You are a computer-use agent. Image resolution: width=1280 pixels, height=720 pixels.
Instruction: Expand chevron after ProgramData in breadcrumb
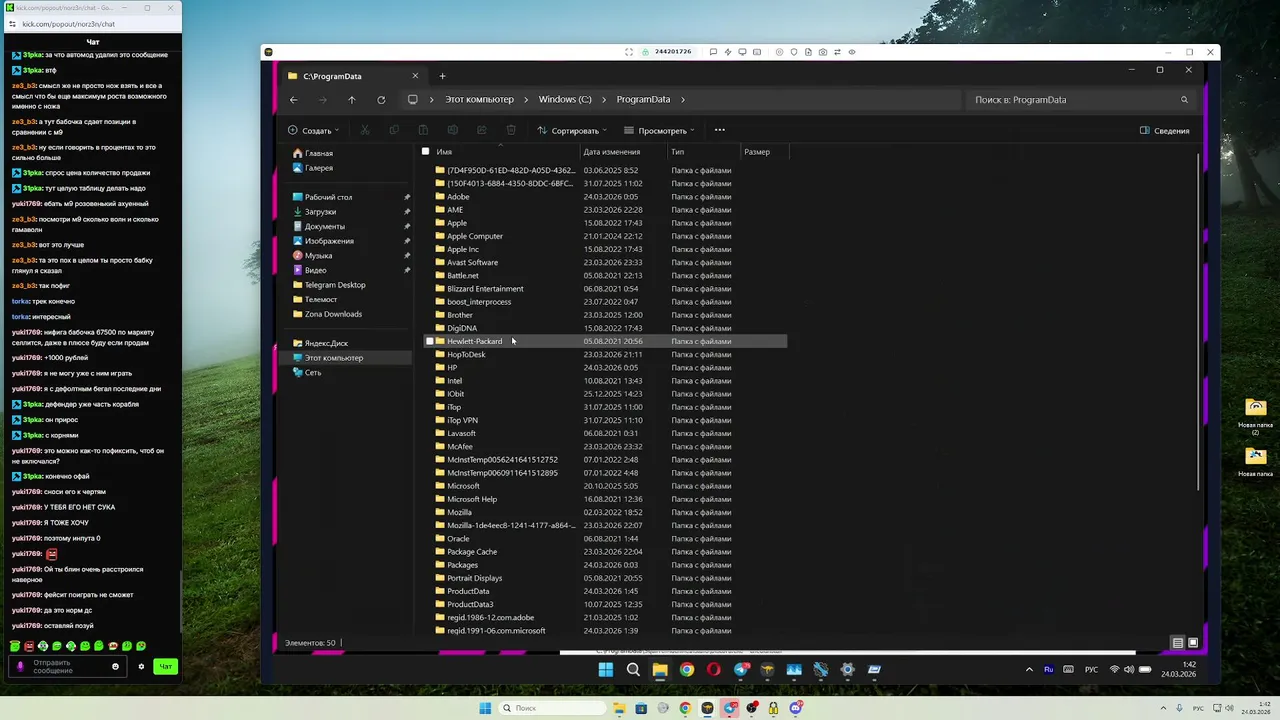coord(683,100)
